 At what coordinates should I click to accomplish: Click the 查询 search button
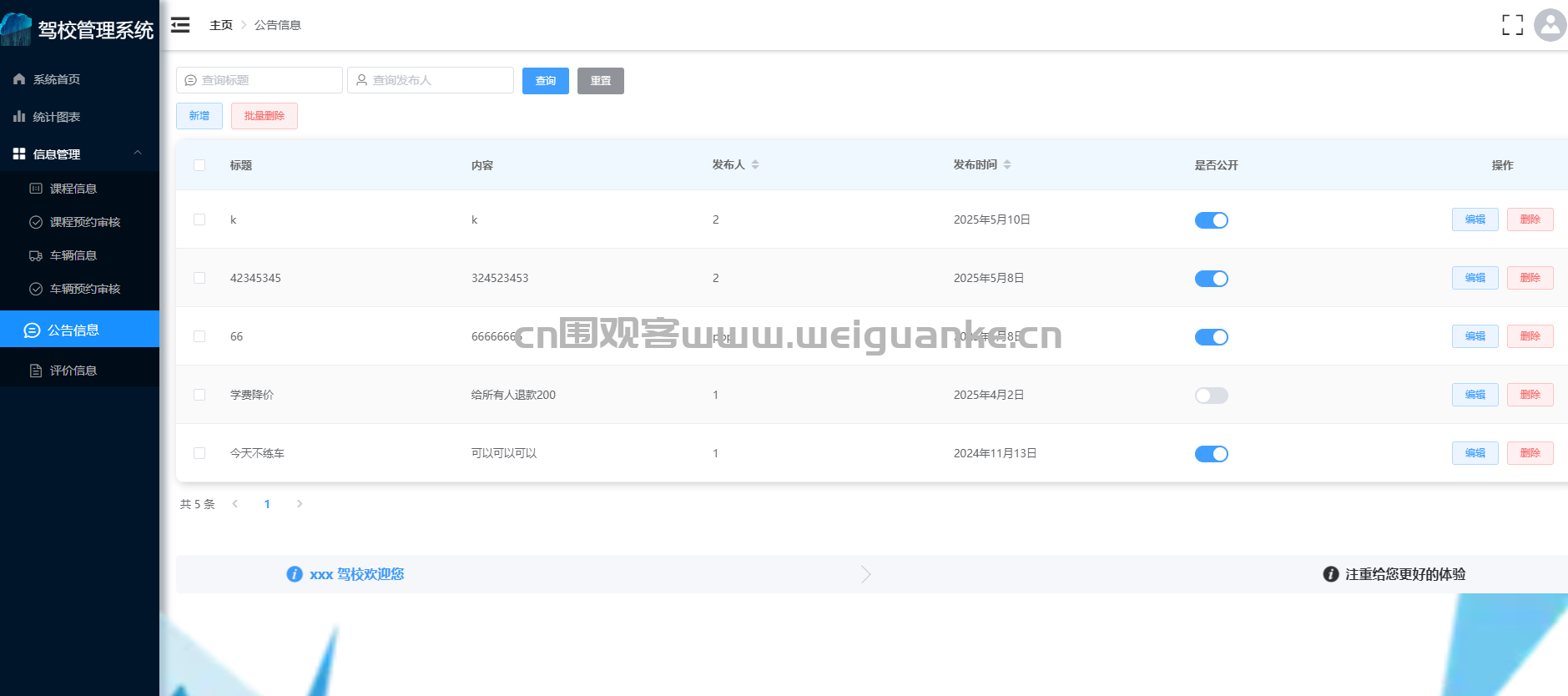546,81
